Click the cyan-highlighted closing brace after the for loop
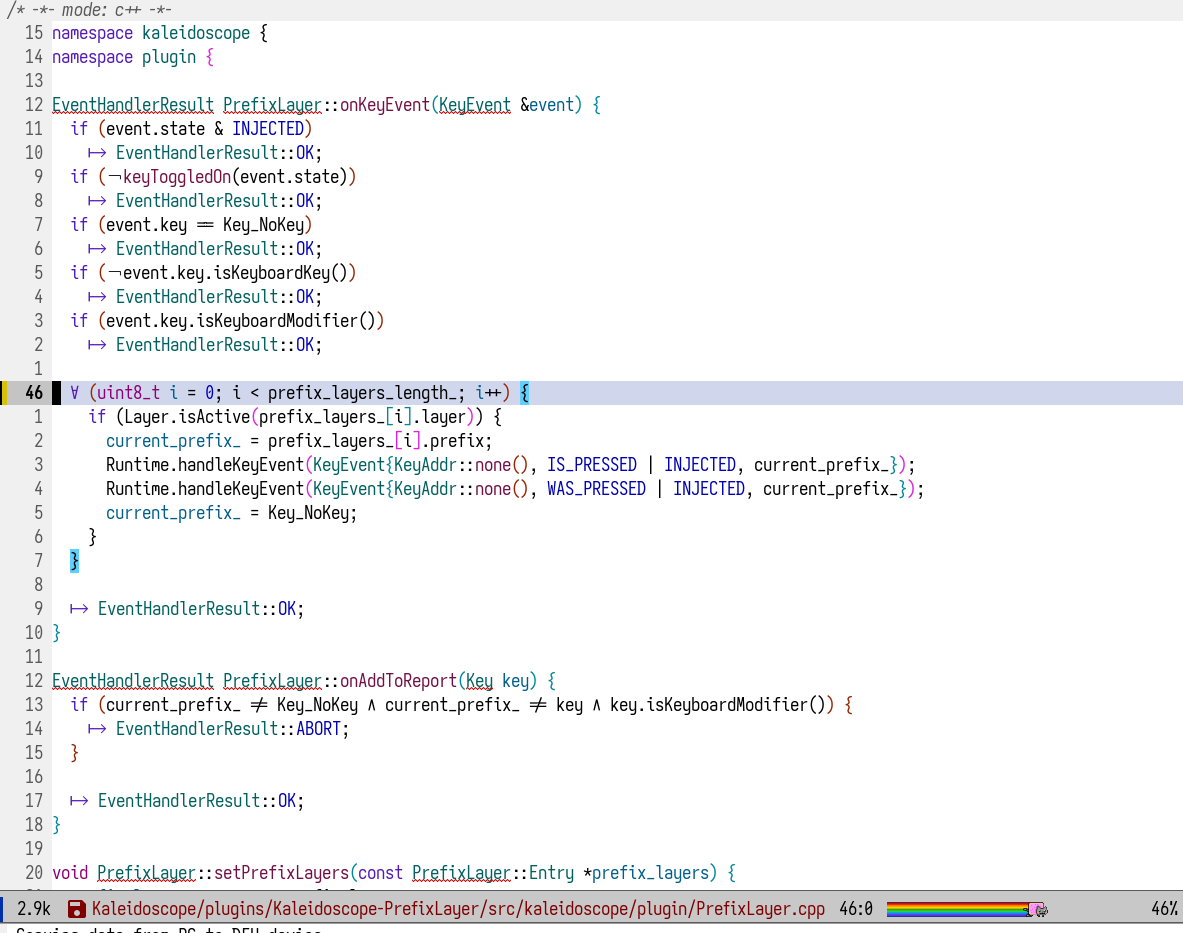 click(73, 560)
